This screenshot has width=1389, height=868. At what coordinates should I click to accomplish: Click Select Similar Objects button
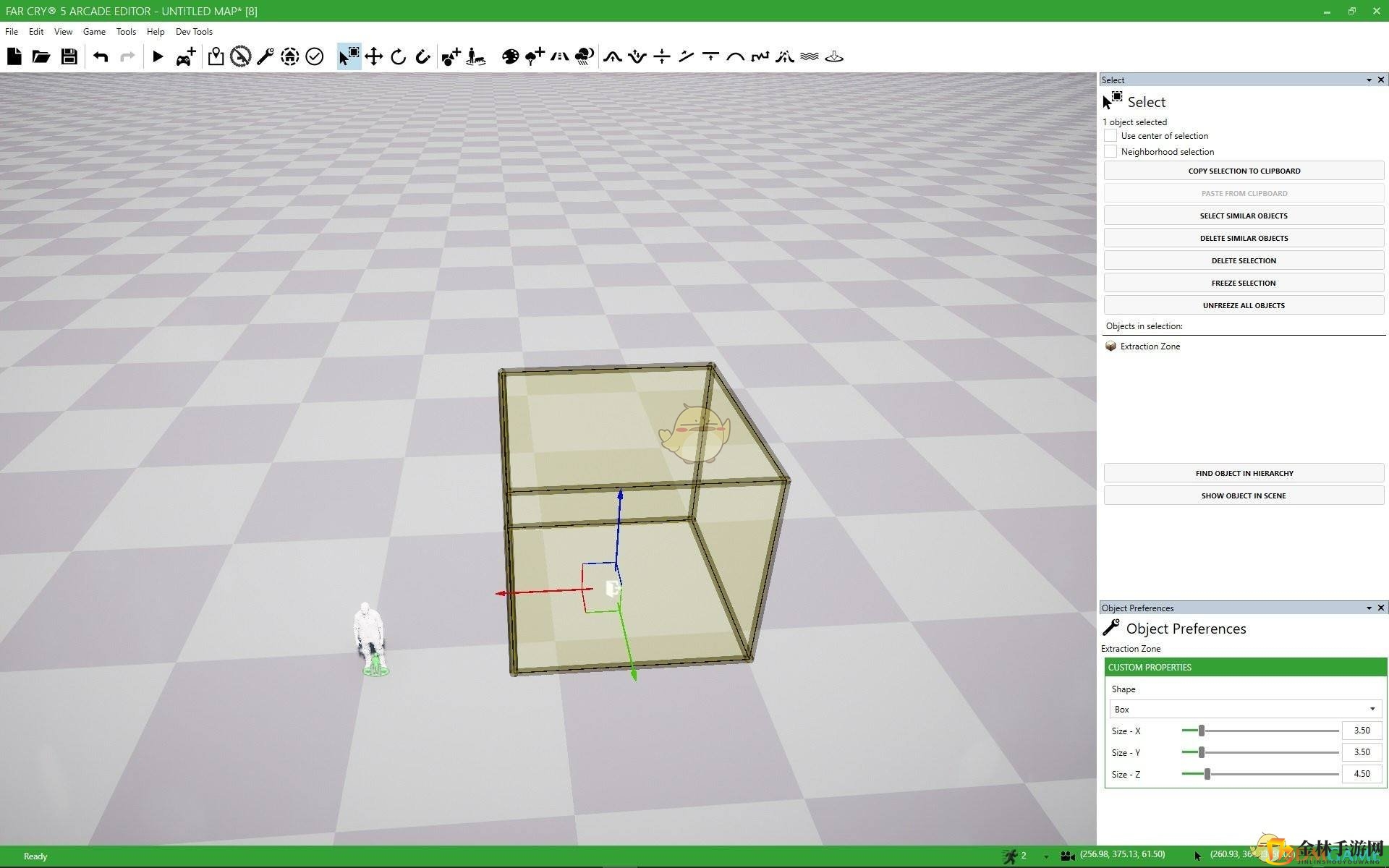coord(1244,216)
